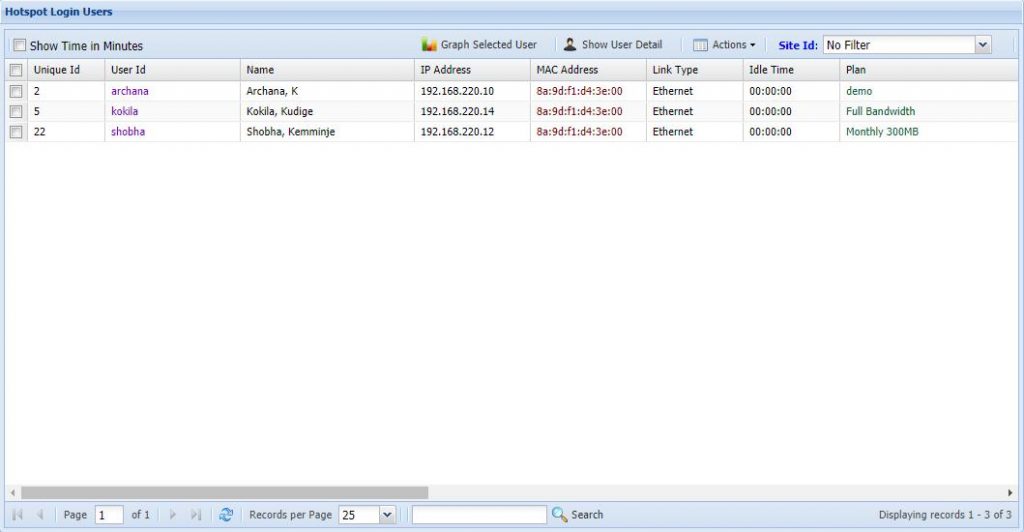Tick the checkbox for user shobha
Screen dimensions: 1024x532
click(x=16, y=132)
